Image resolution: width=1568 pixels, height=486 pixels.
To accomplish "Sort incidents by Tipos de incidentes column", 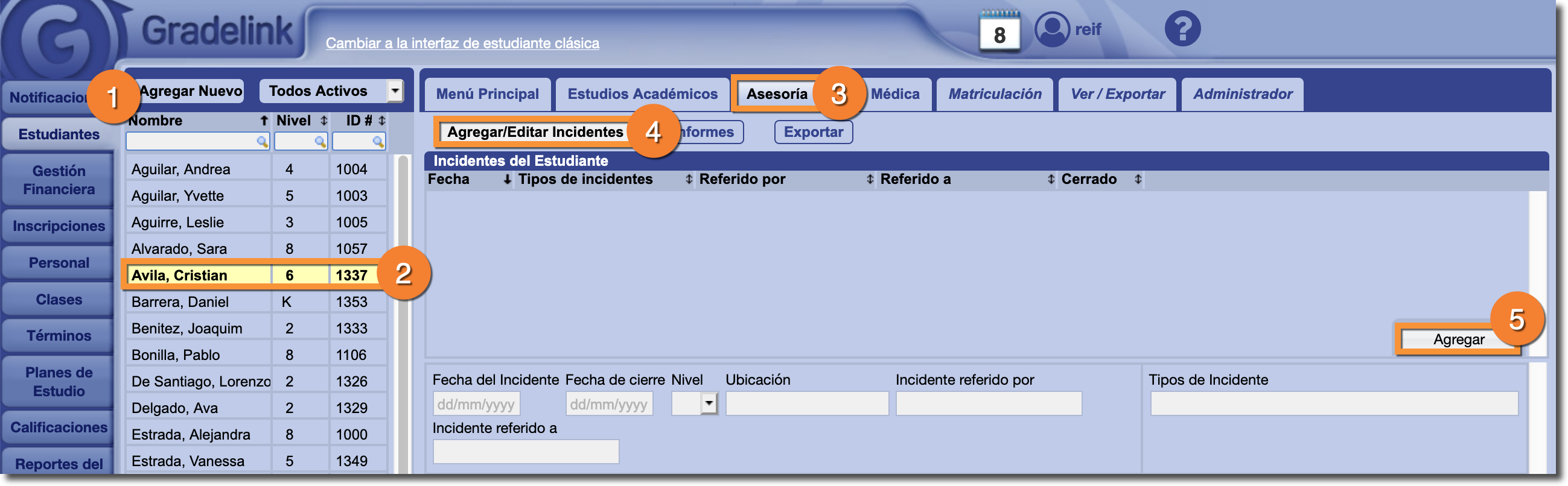I will click(689, 180).
